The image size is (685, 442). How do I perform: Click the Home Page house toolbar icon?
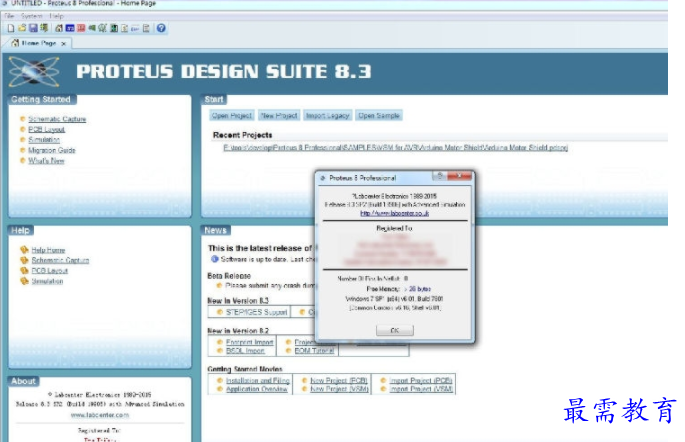click(58, 28)
